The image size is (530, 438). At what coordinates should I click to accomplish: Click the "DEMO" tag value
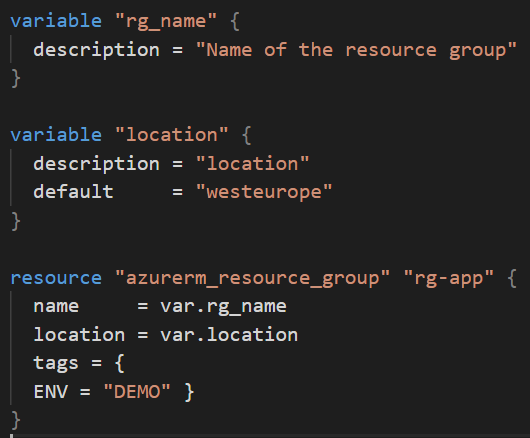point(137,392)
